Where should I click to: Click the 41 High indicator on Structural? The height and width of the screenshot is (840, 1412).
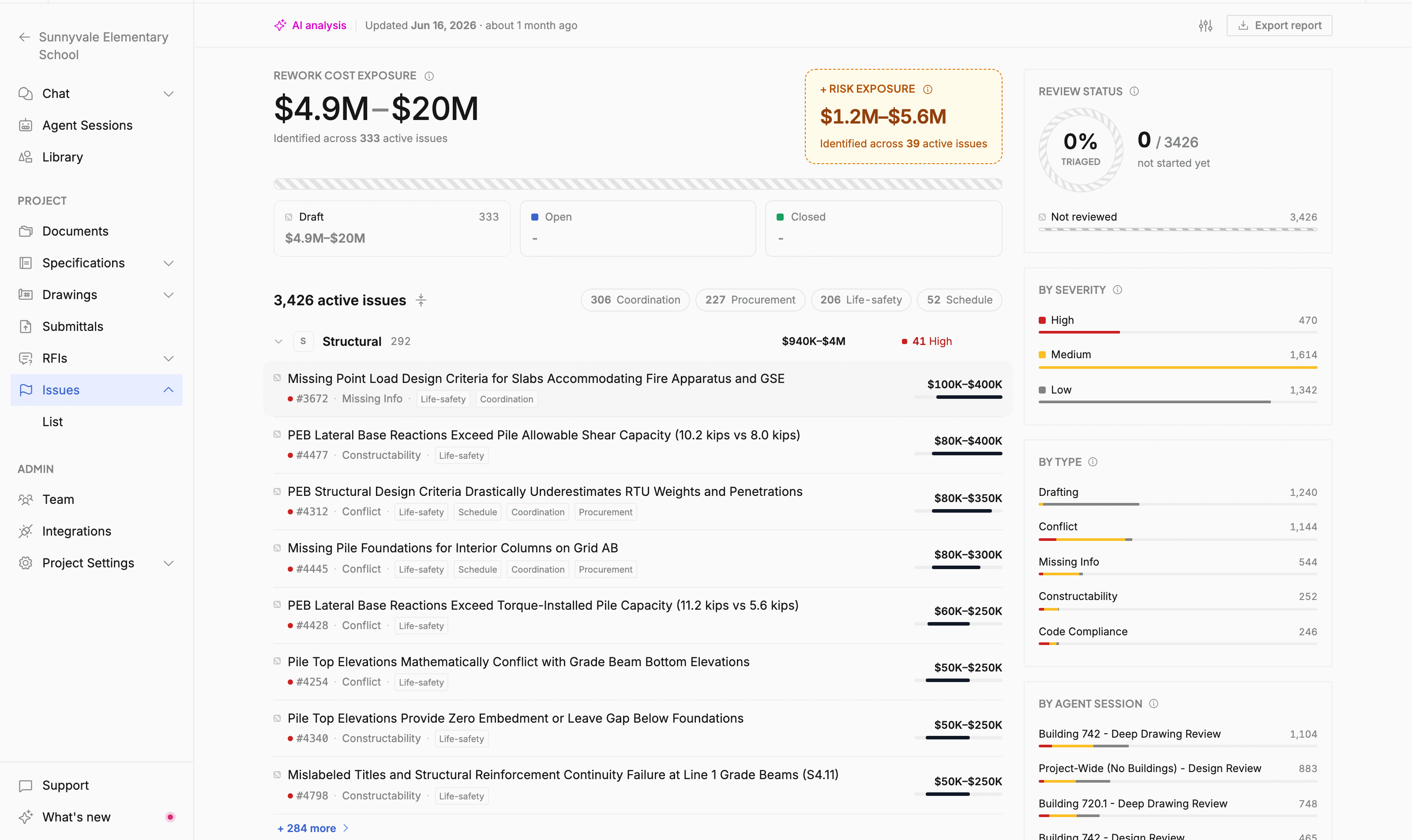(927, 341)
